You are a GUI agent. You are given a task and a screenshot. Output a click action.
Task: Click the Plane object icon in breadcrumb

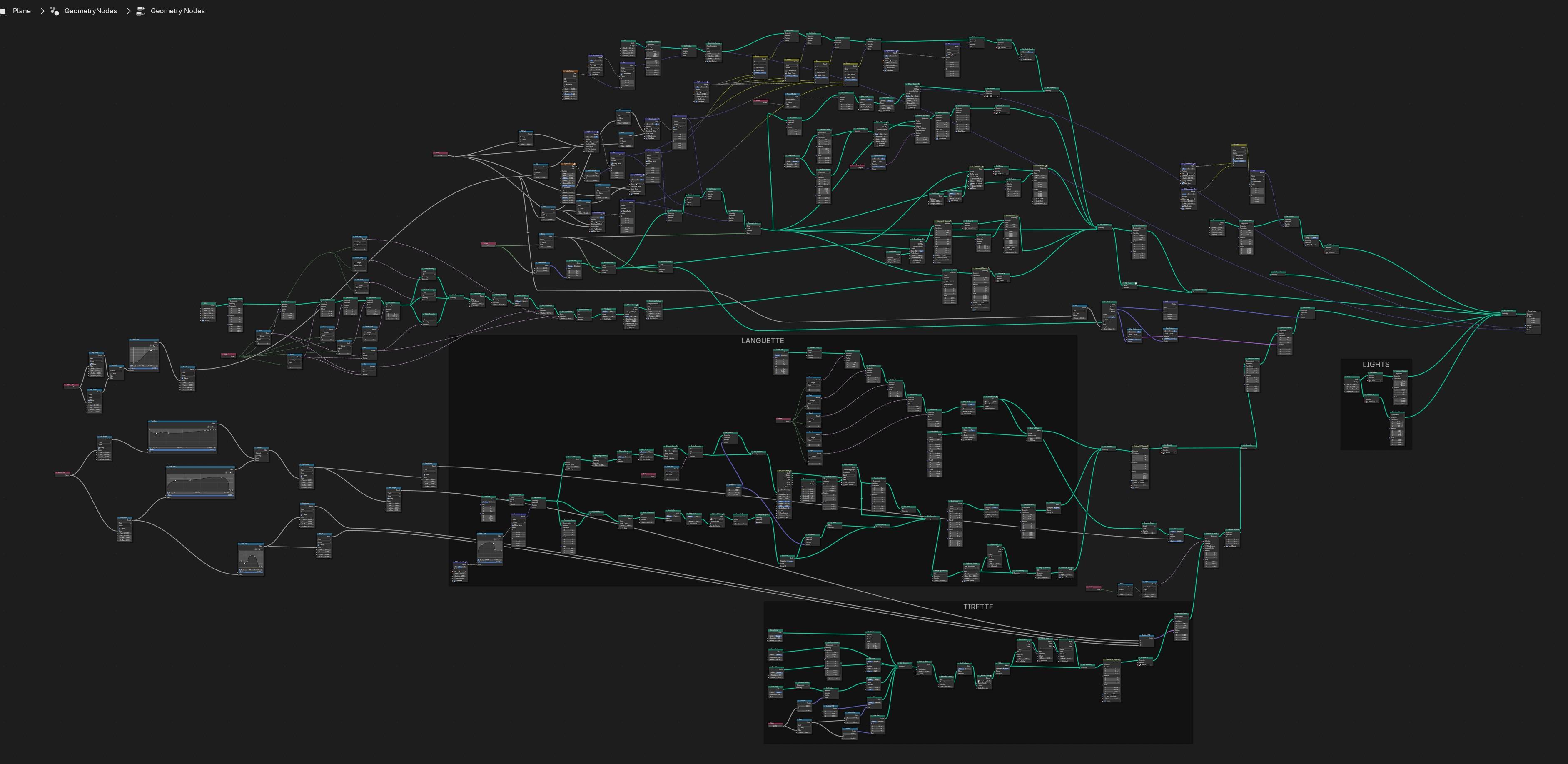4,11
